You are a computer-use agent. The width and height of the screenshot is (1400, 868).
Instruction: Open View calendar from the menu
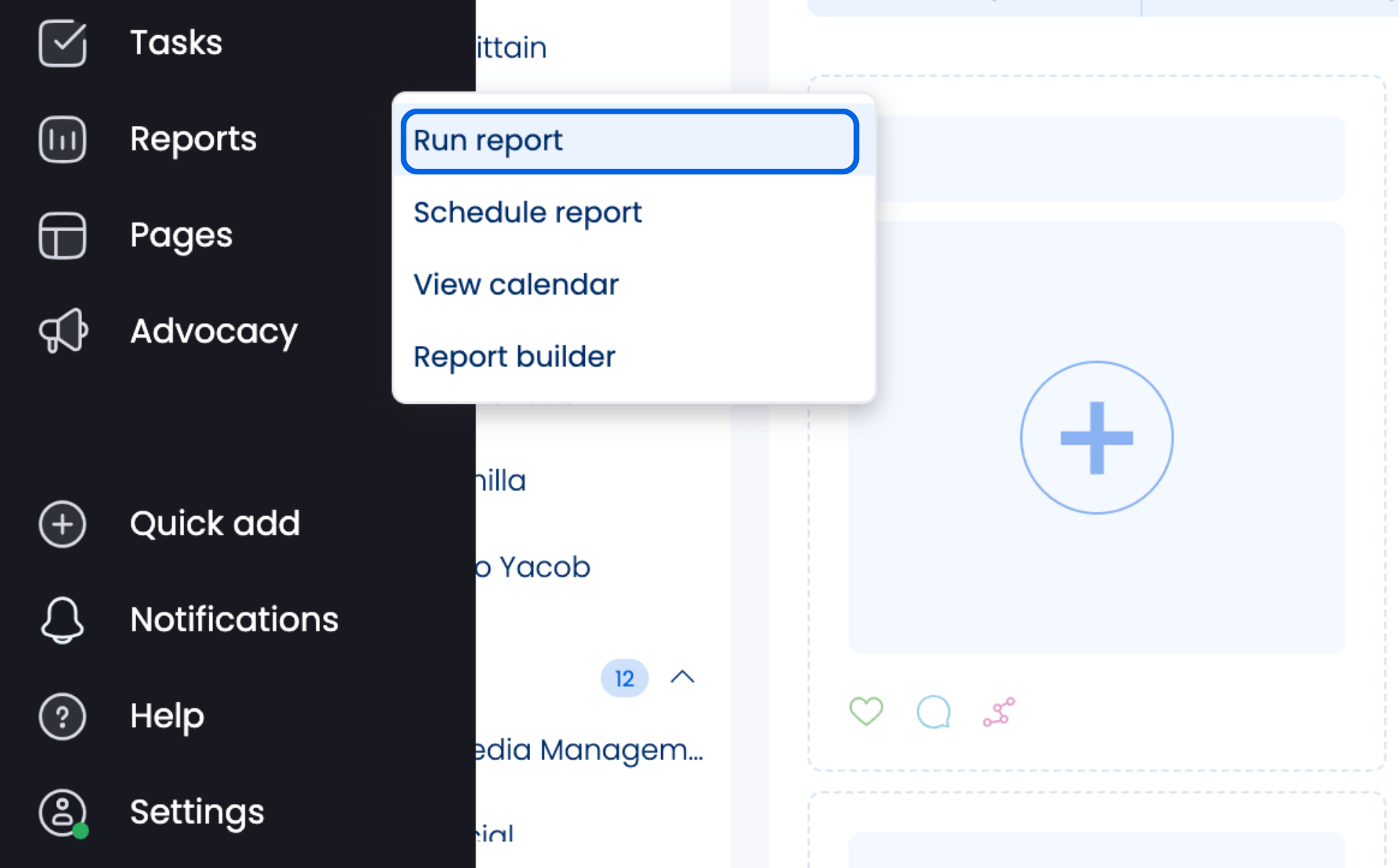[x=634, y=285]
